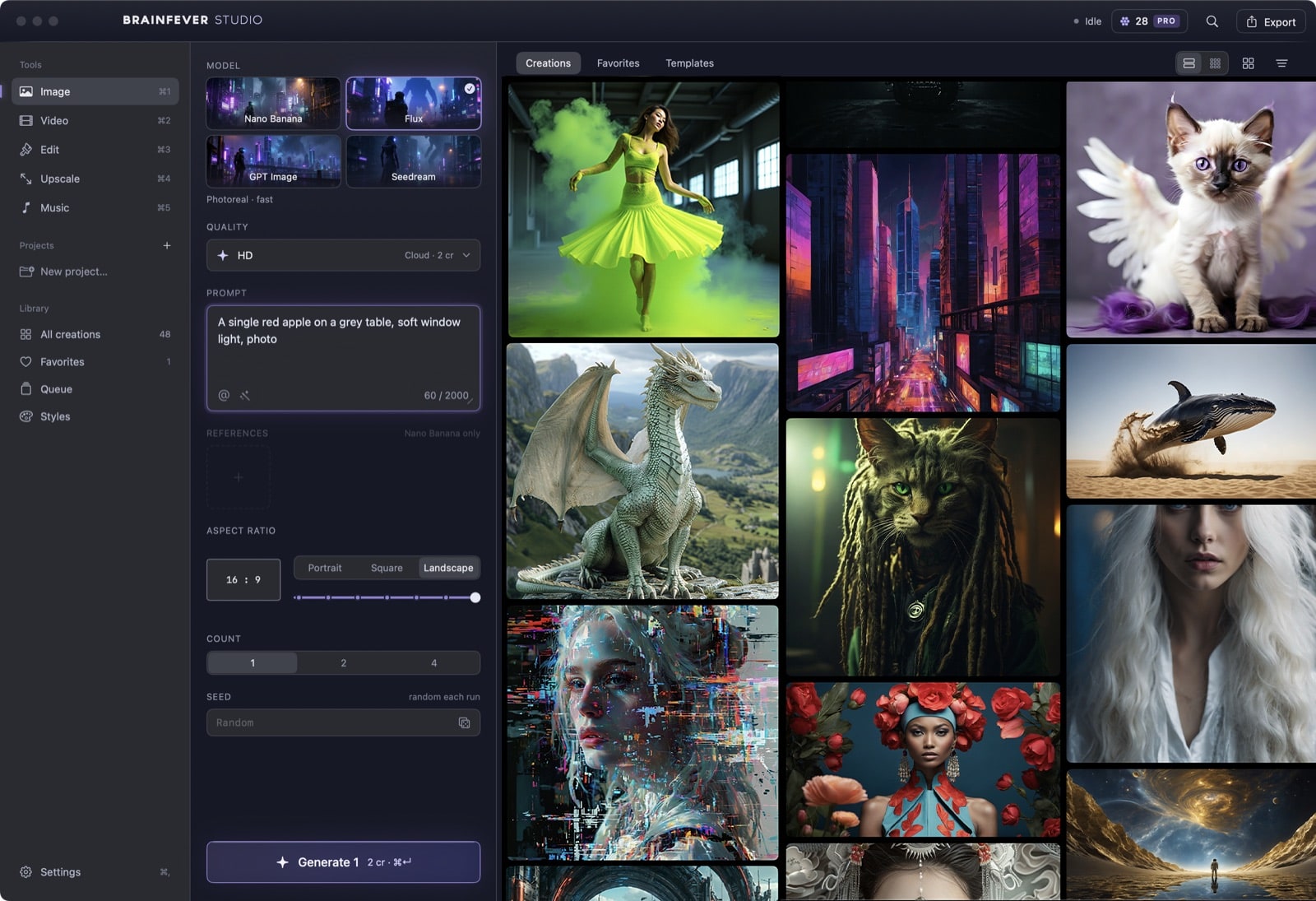Select Landscape aspect orientation

tap(448, 568)
